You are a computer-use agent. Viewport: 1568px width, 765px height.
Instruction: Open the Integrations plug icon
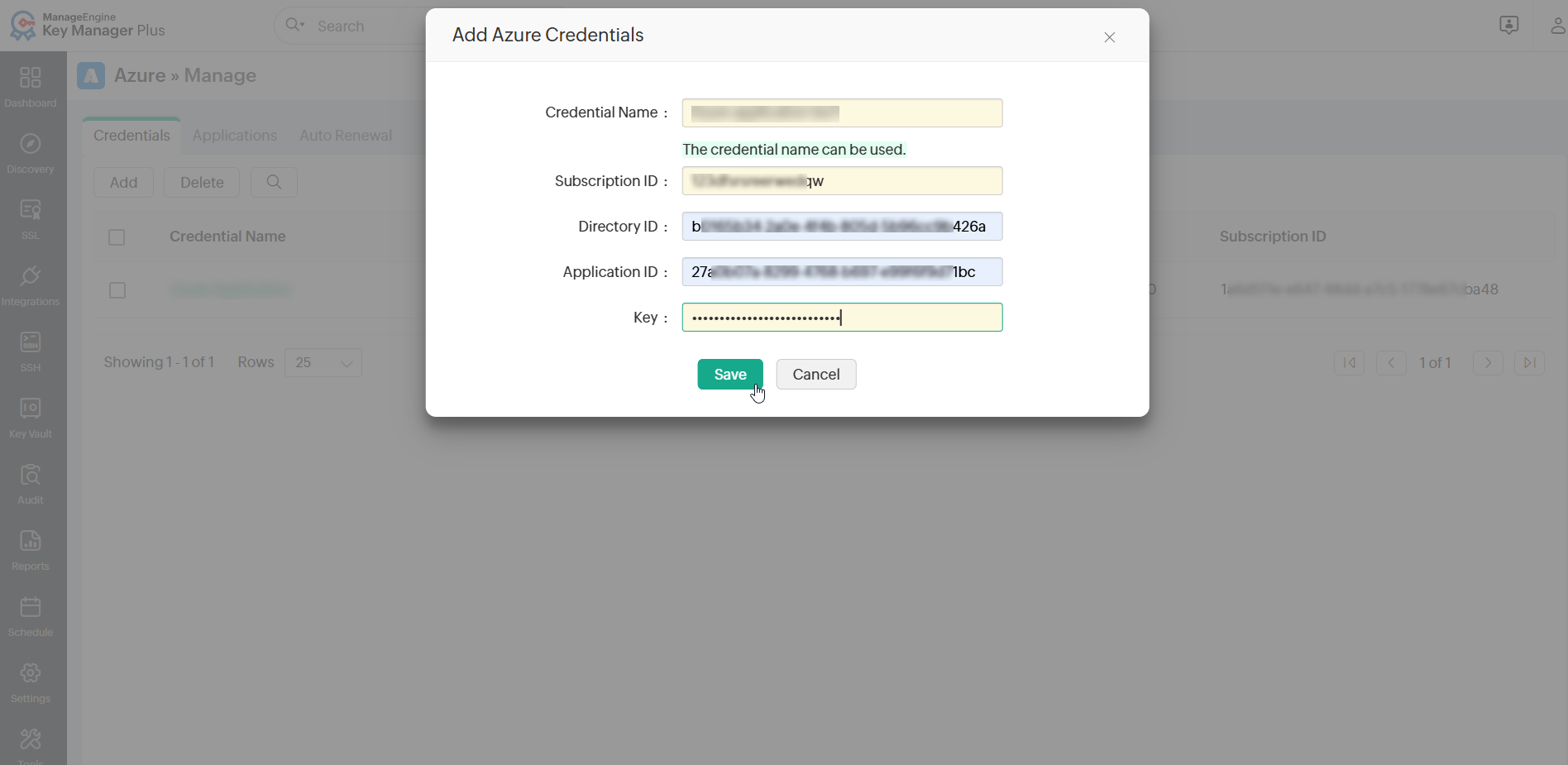[31, 276]
